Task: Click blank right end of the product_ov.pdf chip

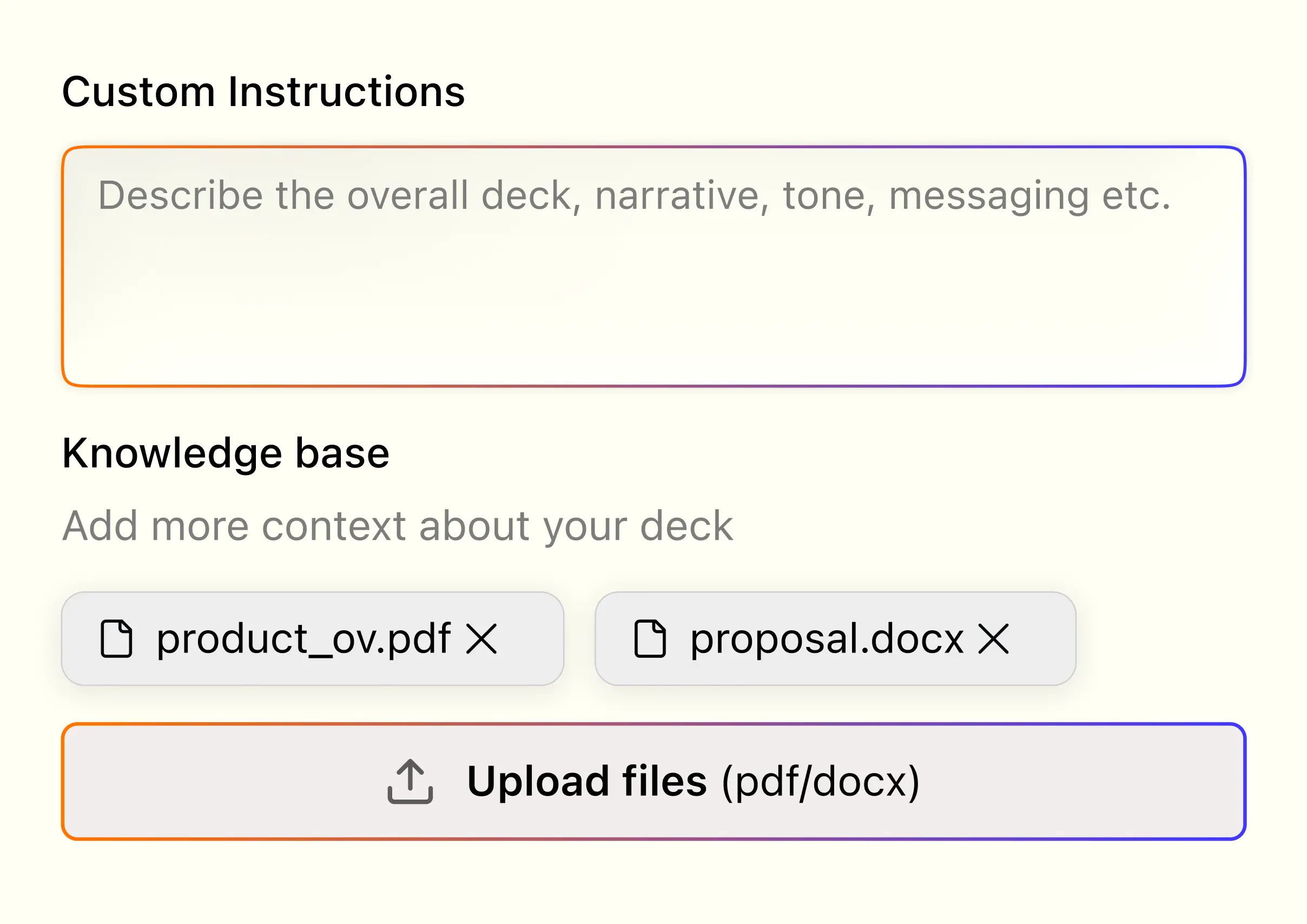Action: point(532,639)
